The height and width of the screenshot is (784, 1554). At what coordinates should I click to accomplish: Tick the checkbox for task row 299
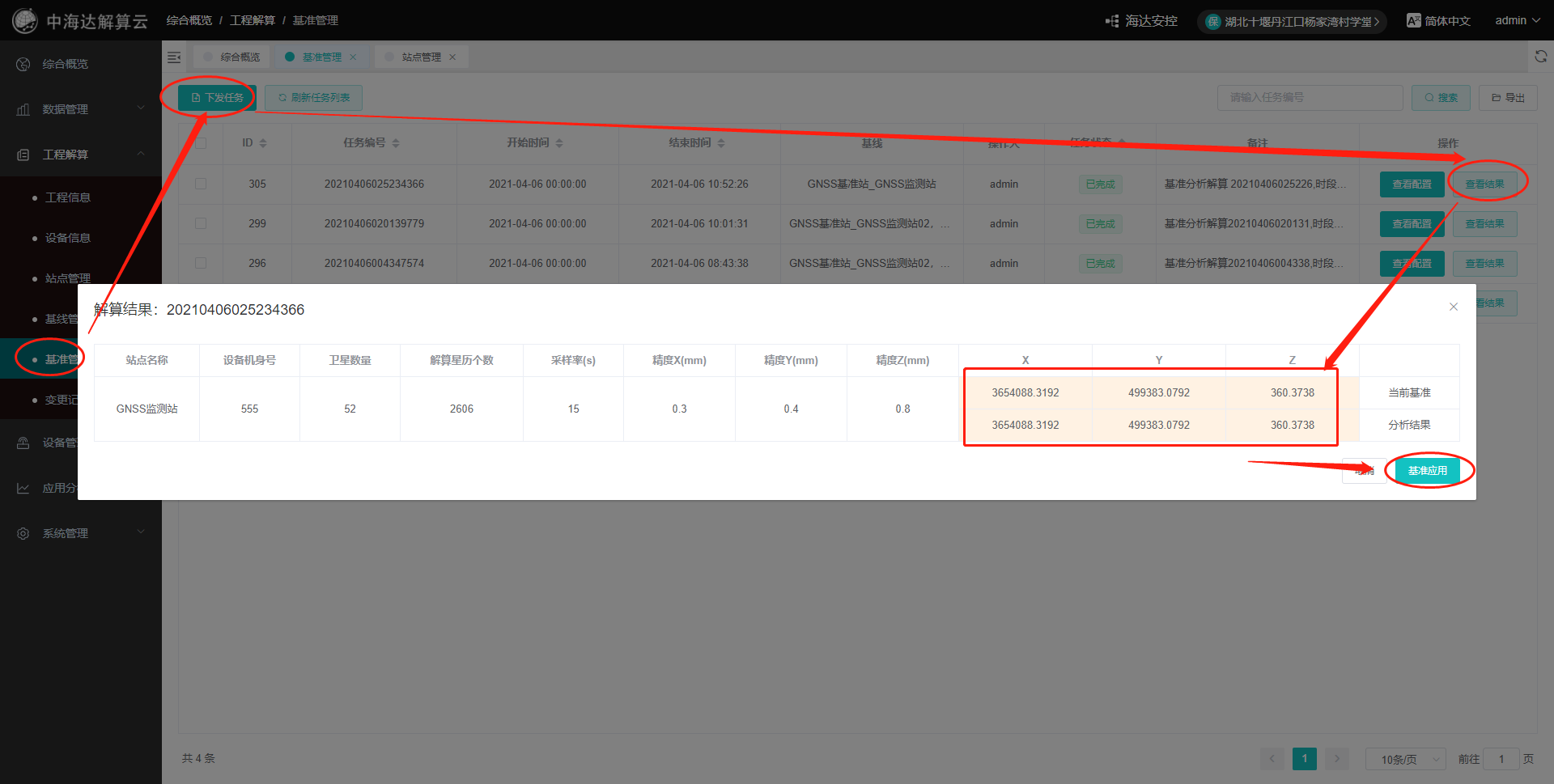201,223
